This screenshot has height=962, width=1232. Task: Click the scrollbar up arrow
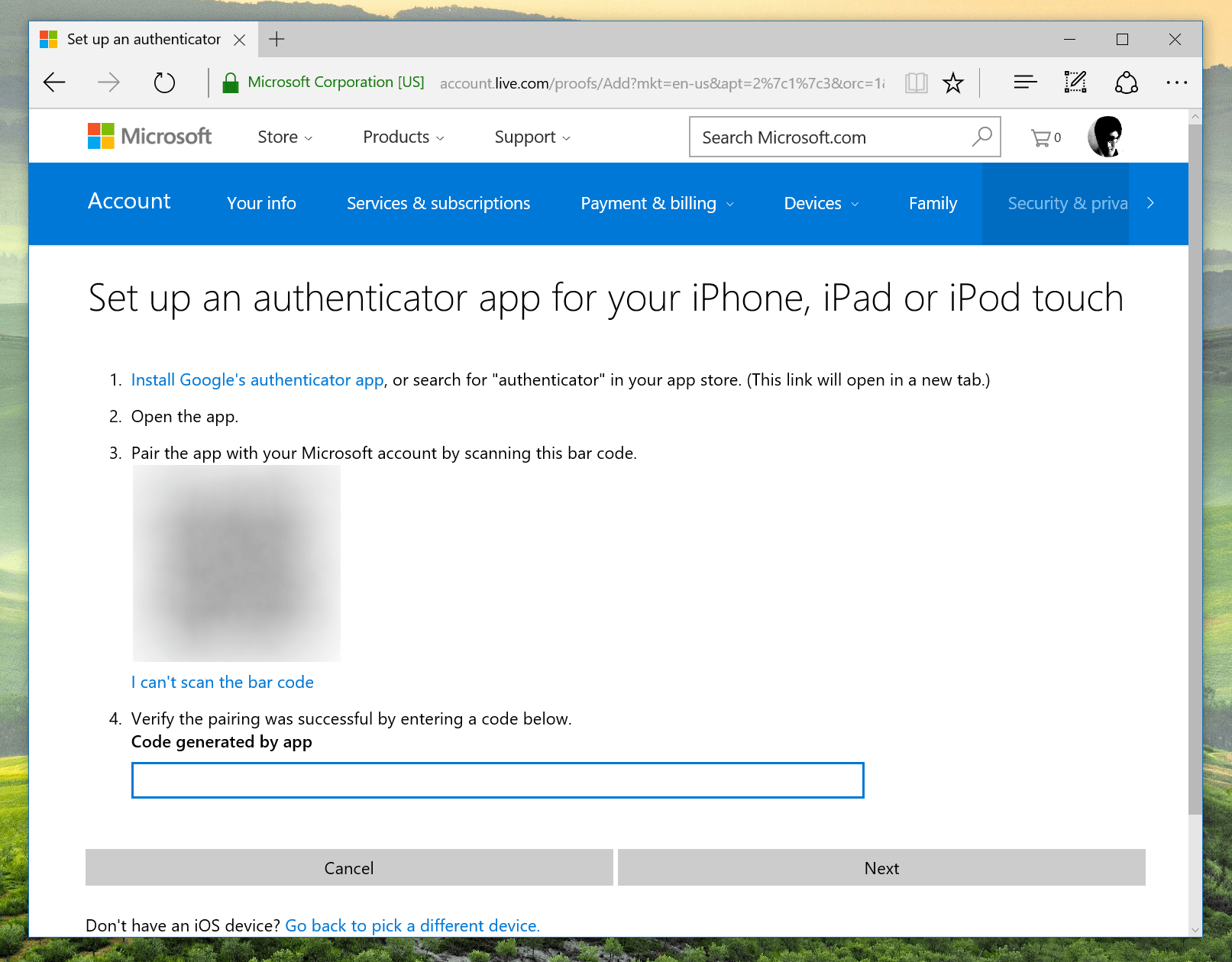click(x=1195, y=117)
